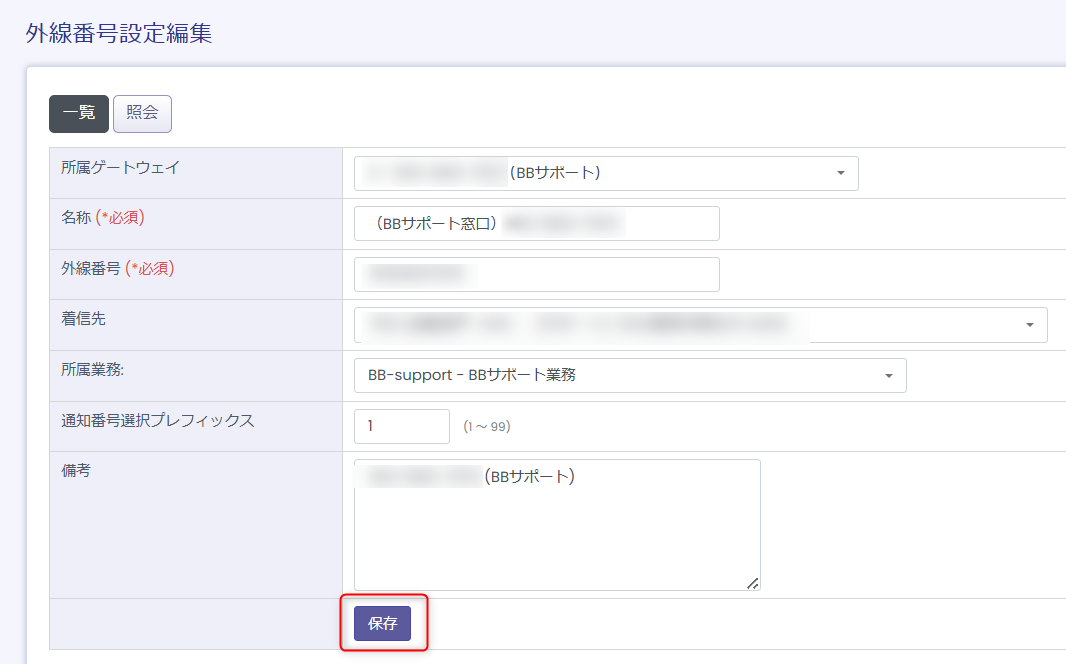Viewport: 1066px width, 664px height.
Task: Focus the 名称 text field
Action: tap(537, 224)
